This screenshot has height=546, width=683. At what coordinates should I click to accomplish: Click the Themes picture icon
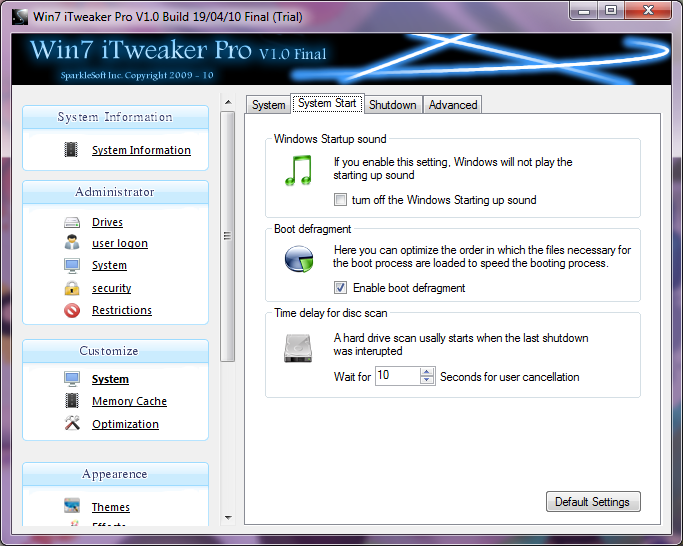(72, 506)
